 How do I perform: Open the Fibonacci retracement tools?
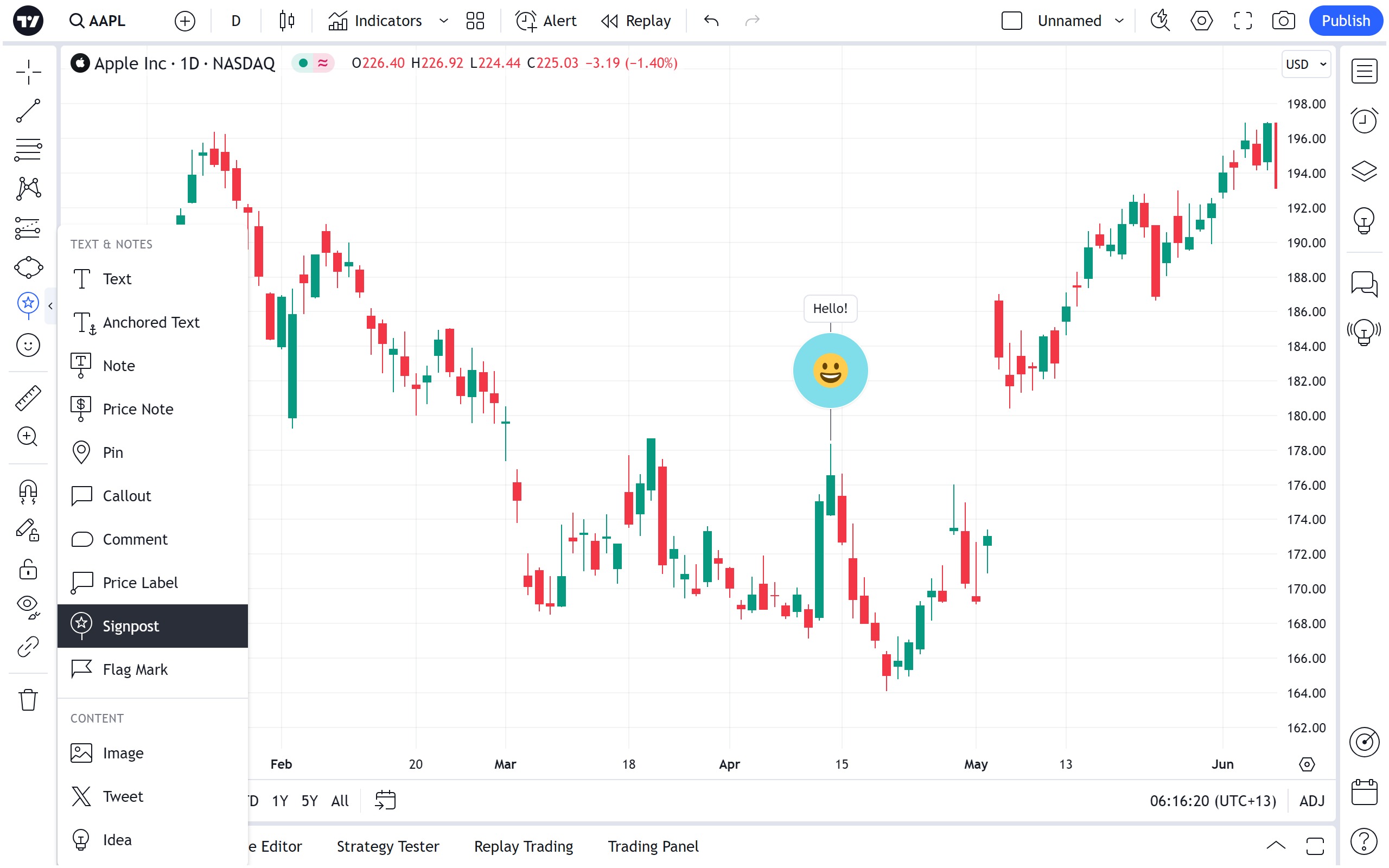tap(28, 150)
